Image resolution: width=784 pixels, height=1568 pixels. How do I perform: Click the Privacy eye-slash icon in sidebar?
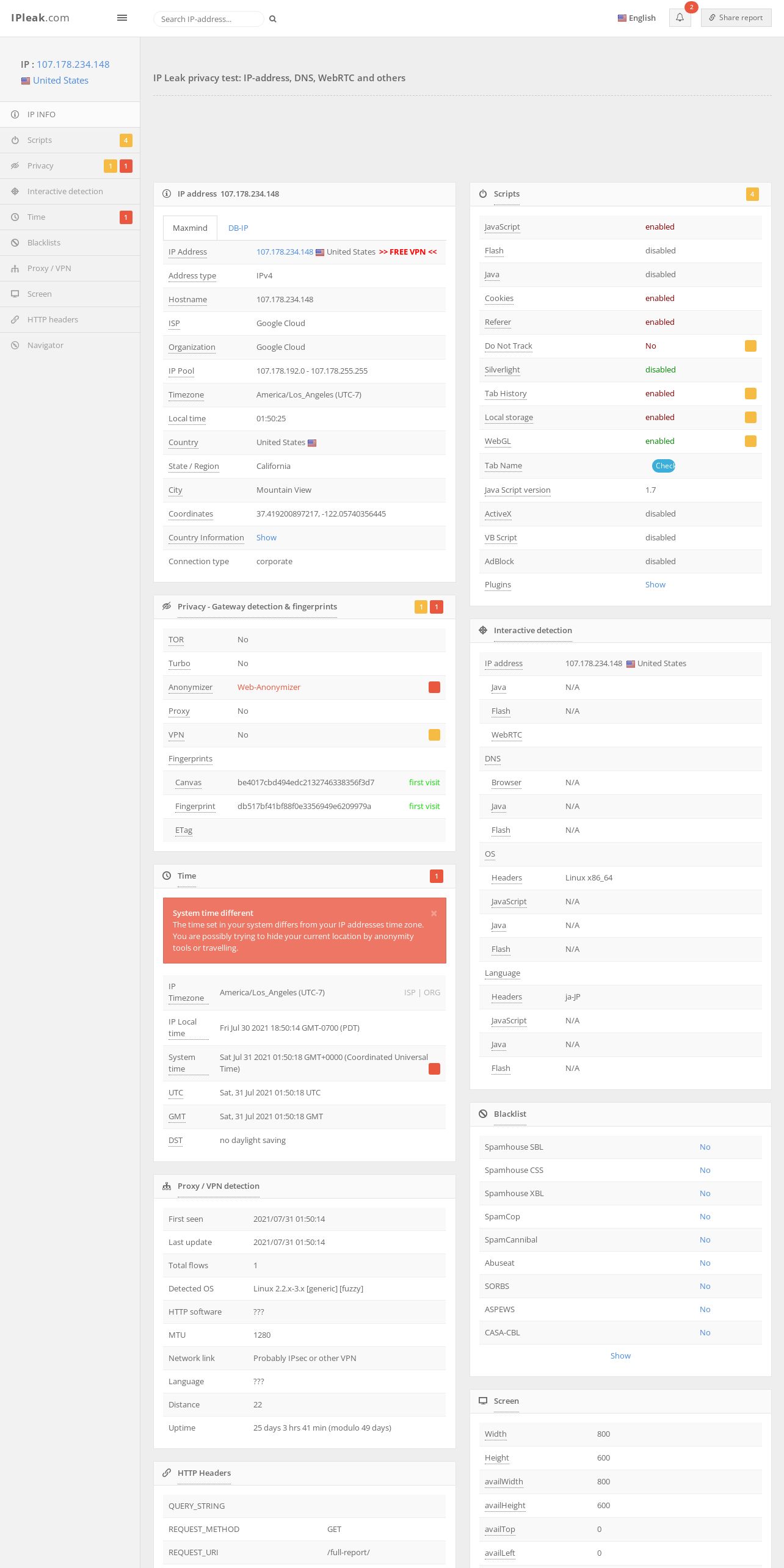pyautogui.click(x=15, y=165)
